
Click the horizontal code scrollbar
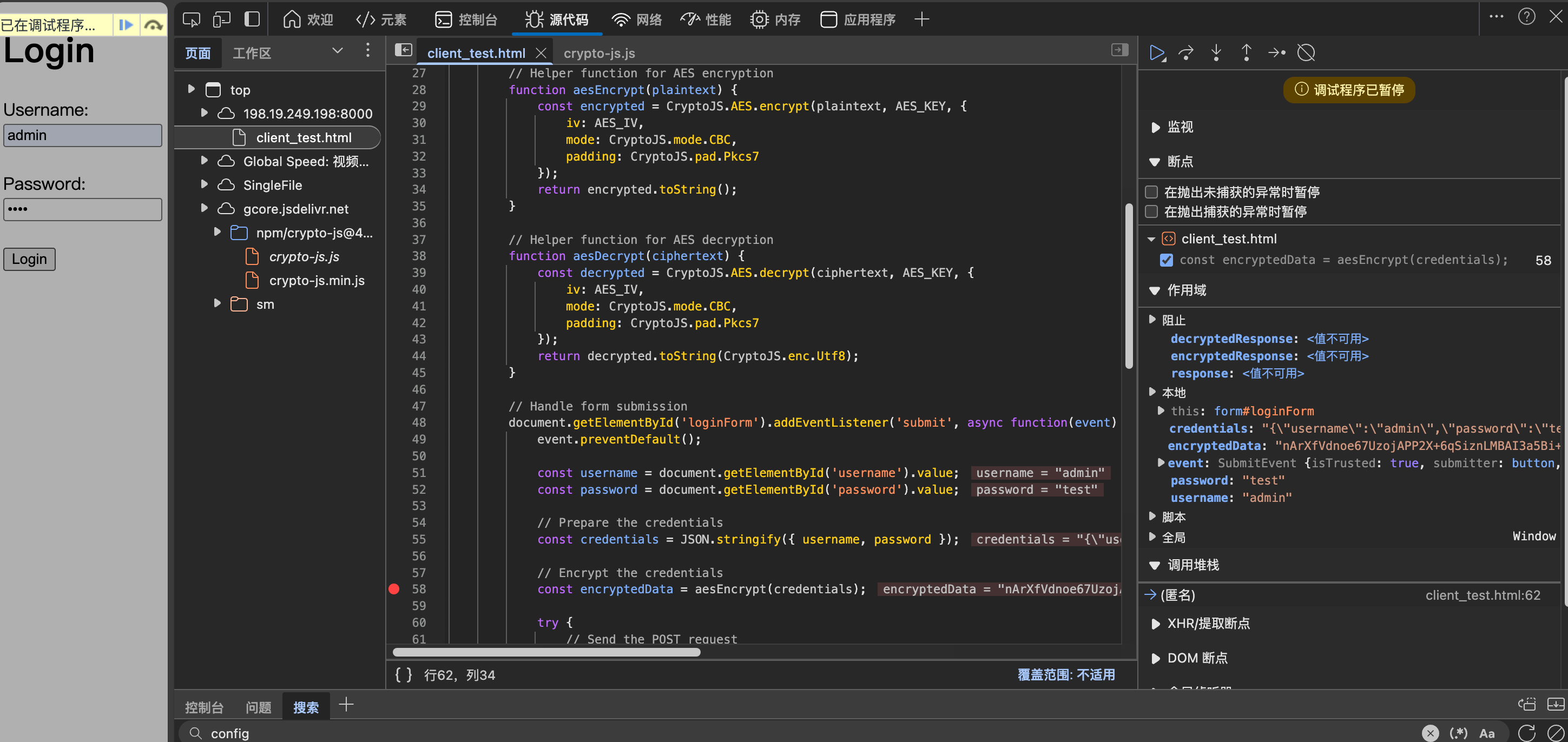coord(546,652)
